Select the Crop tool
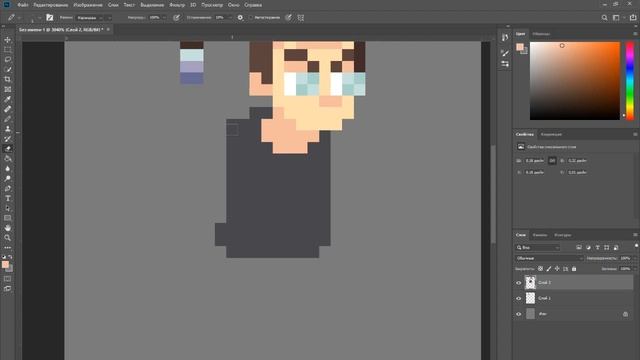This screenshot has height=360, width=640. [x=8, y=79]
